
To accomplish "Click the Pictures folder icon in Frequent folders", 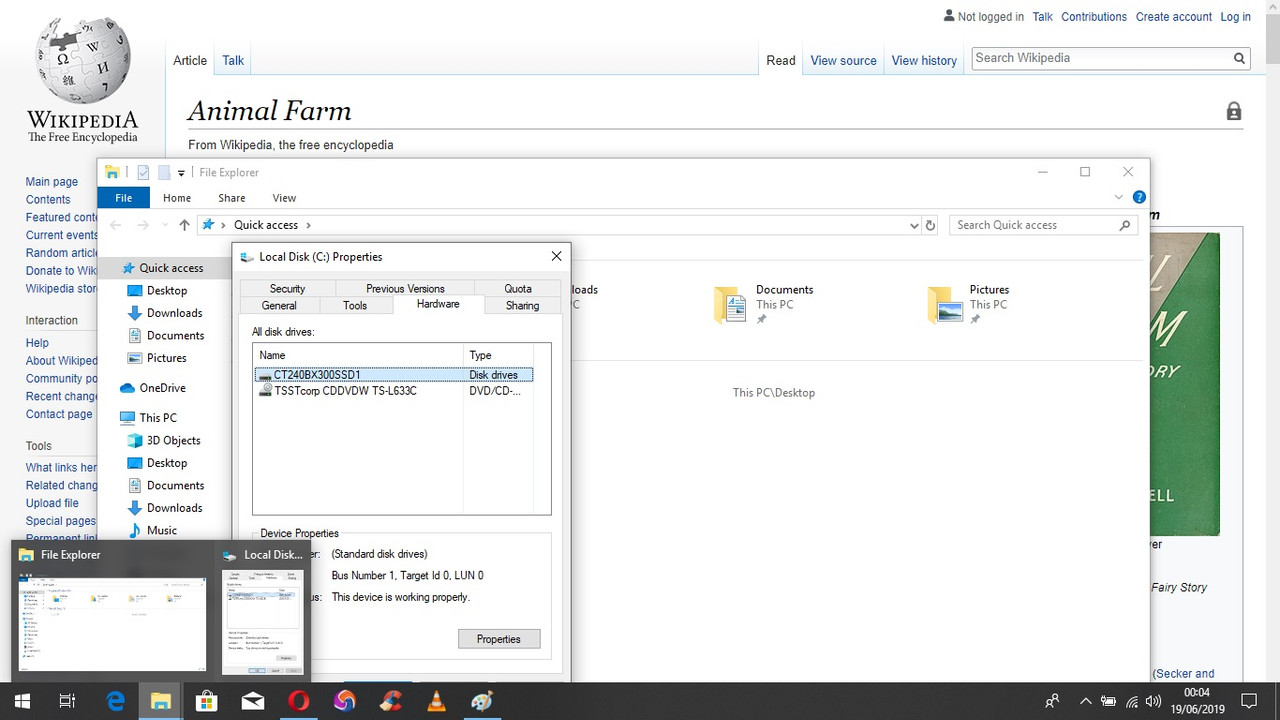I will (945, 304).
